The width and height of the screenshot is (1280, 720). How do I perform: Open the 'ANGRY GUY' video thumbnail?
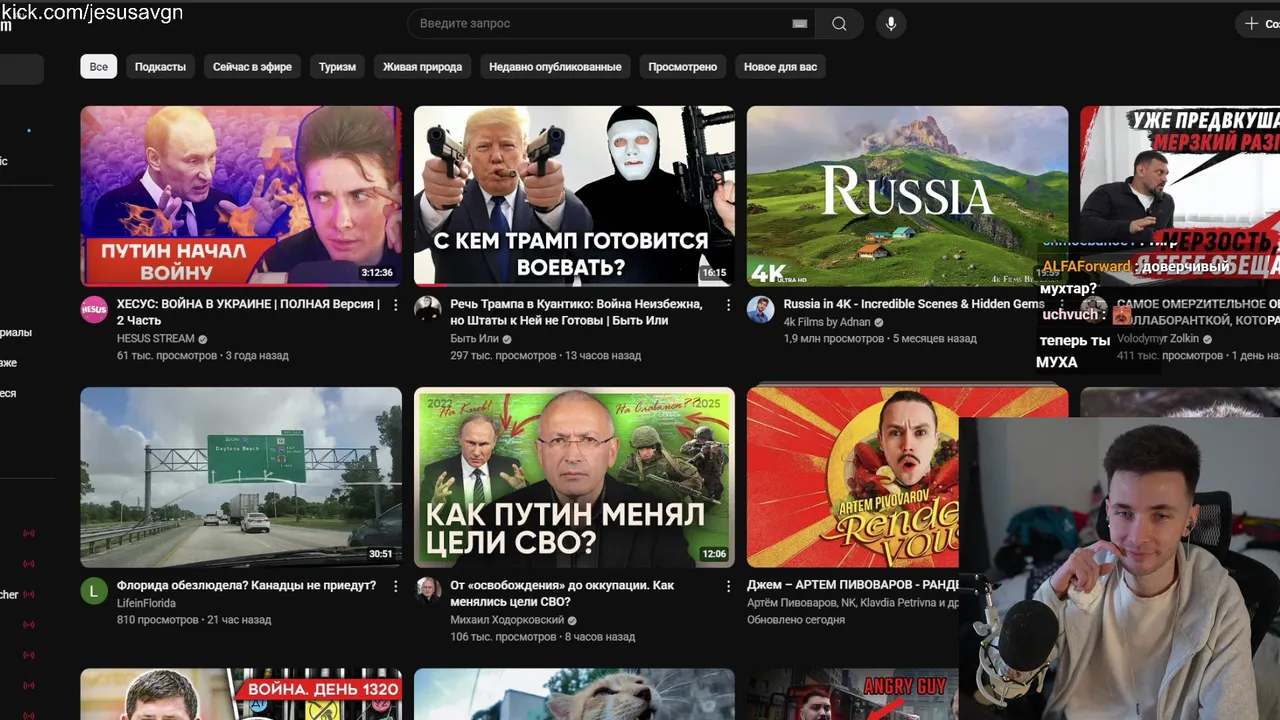(x=852, y=694)
